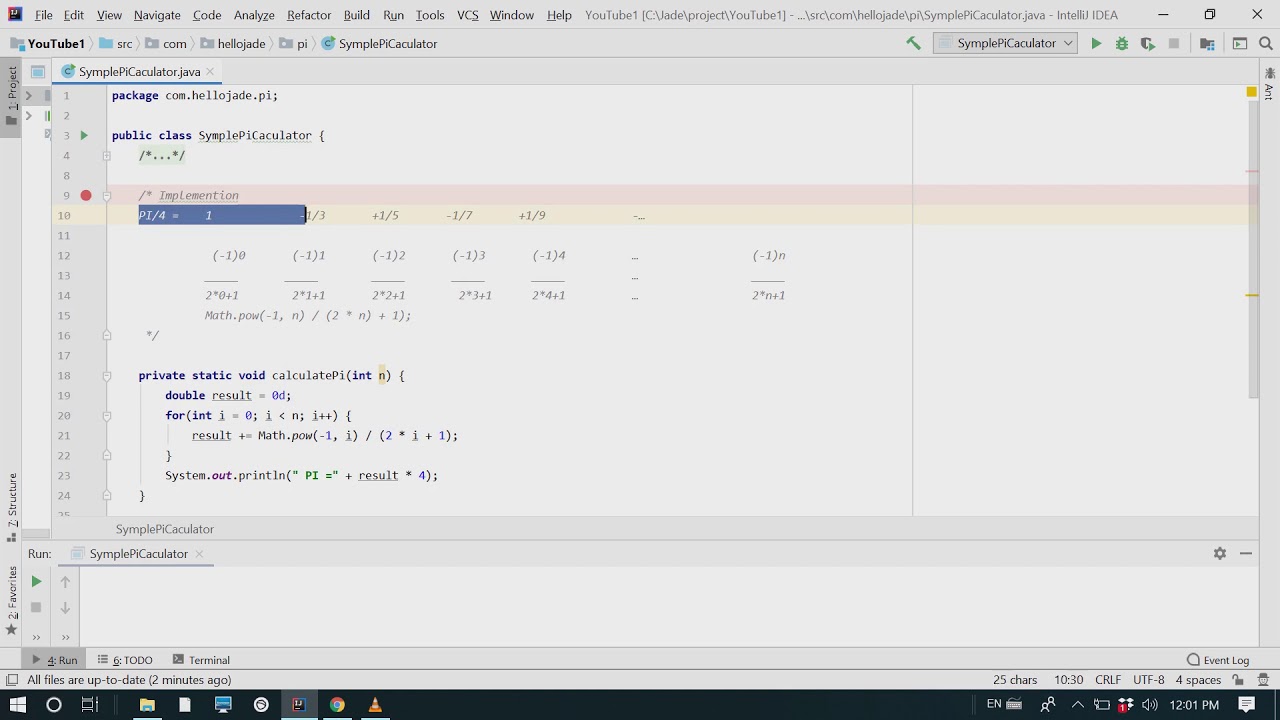Click the pi breadcrumb in navigation bar

(x=294, y=44)
